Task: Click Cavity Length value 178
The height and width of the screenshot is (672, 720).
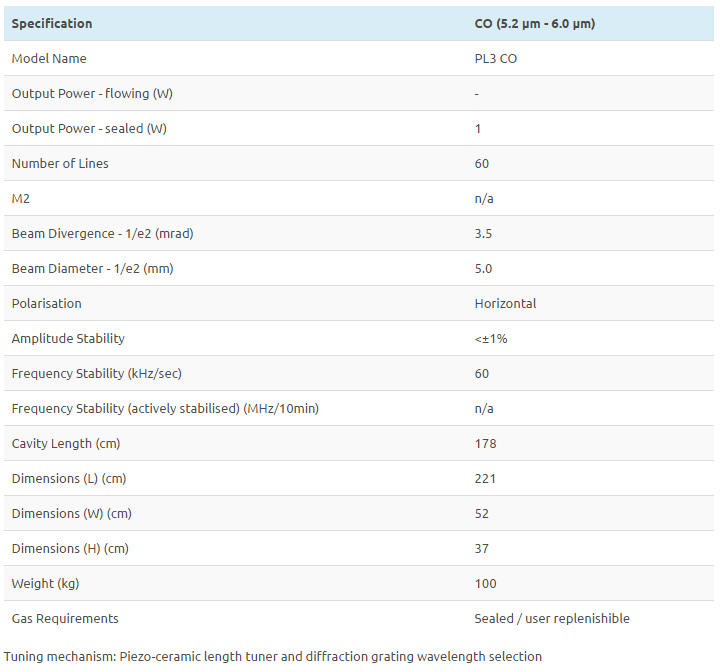Action: [485, 443]
